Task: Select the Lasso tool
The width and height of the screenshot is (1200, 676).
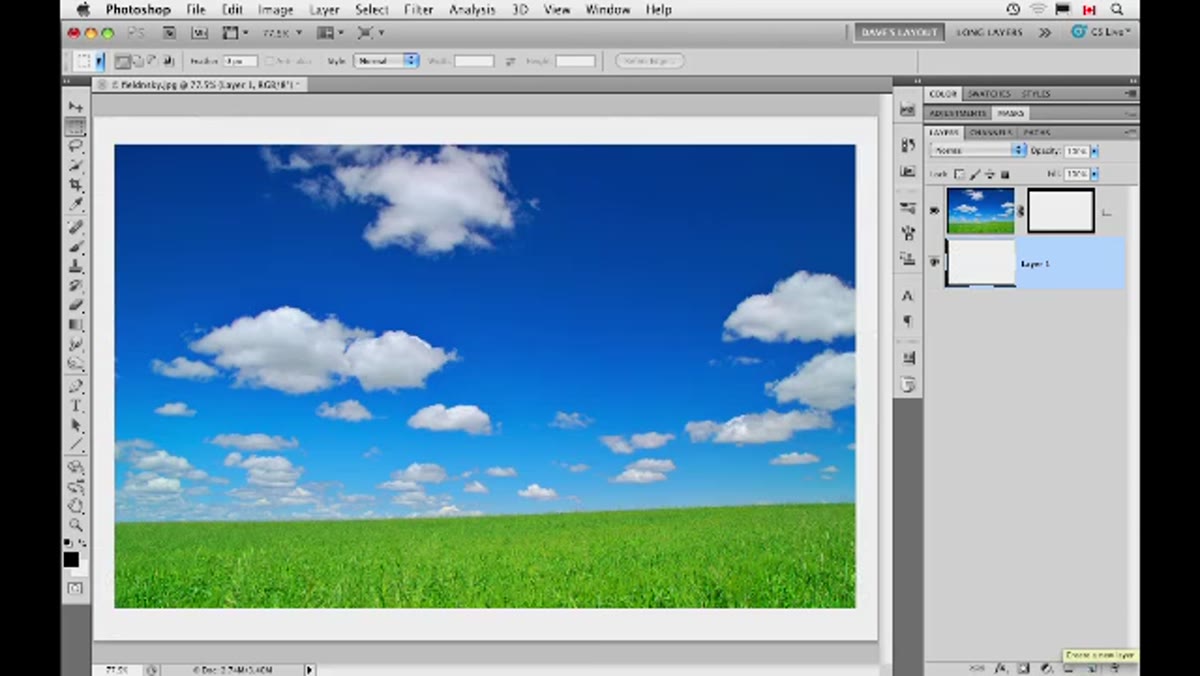Action: (76, 146)
